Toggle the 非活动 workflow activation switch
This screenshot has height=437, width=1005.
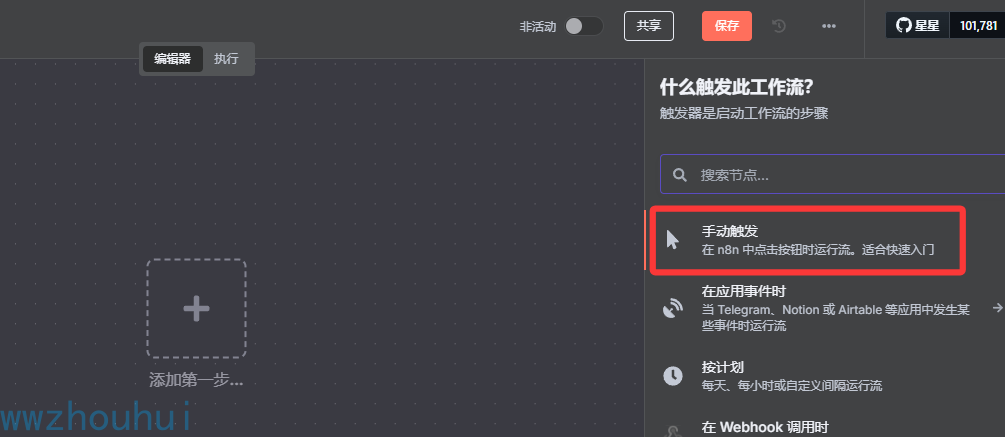click(x=583, y=26)
